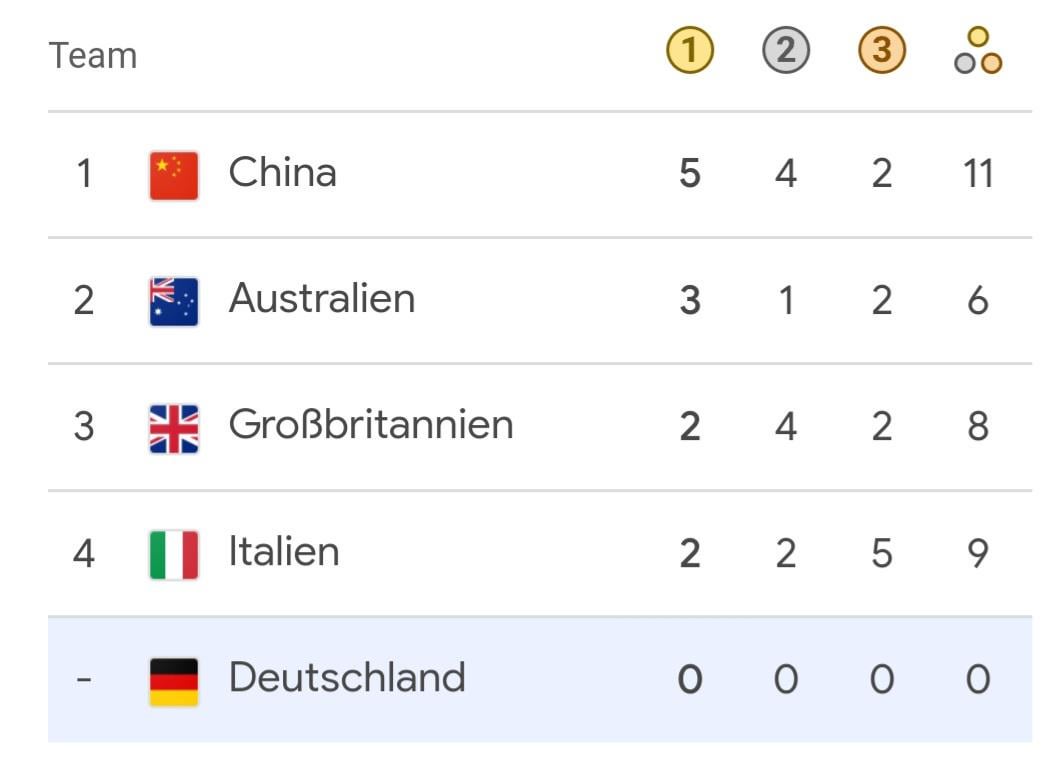Screen dimensions: 1051x776
Task: Click the gold medal header icon
Action: click(690, 50)
